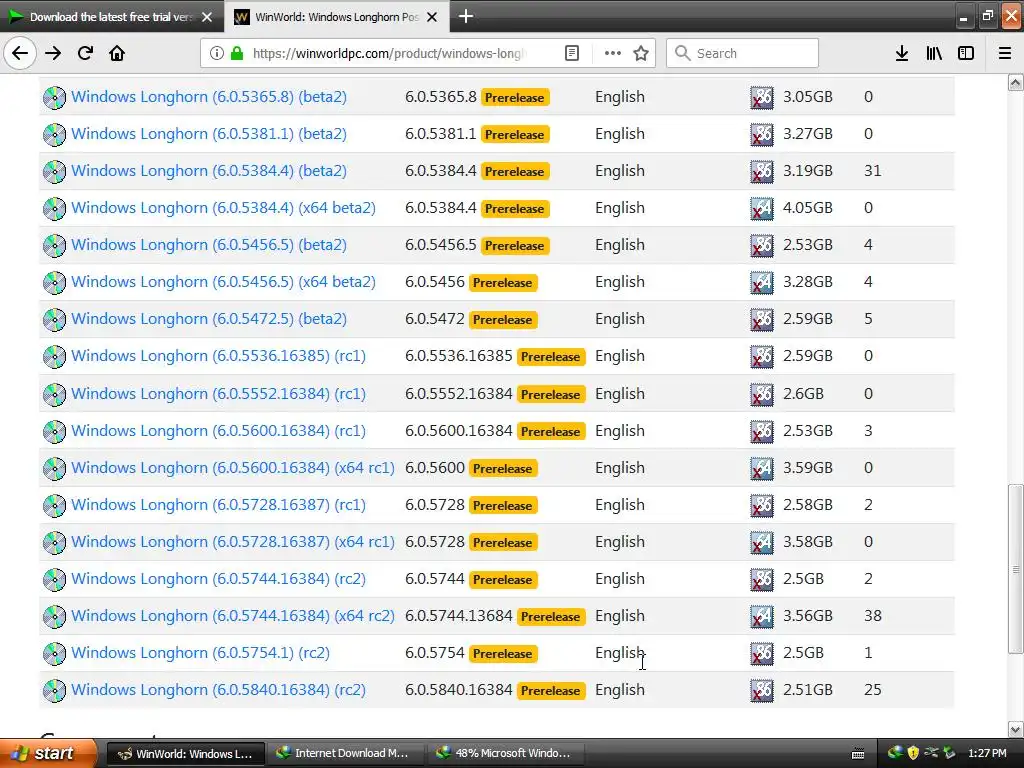Click the security shield tray icon
Image resolution: width=1024 pixels, height=768 pixels.
(x=913, y=753)
